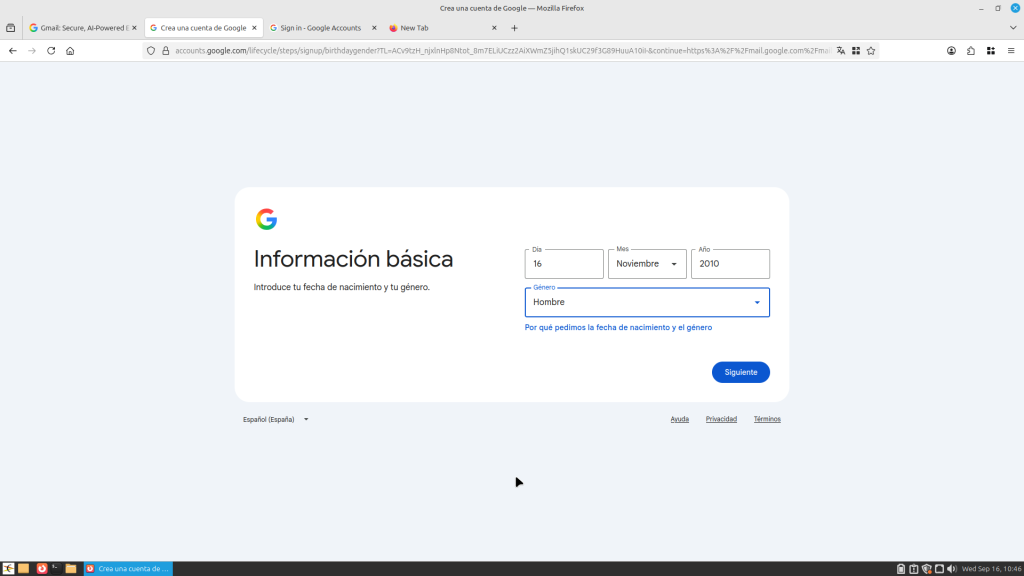List all tabs with the chevron

coord(1013,28)
